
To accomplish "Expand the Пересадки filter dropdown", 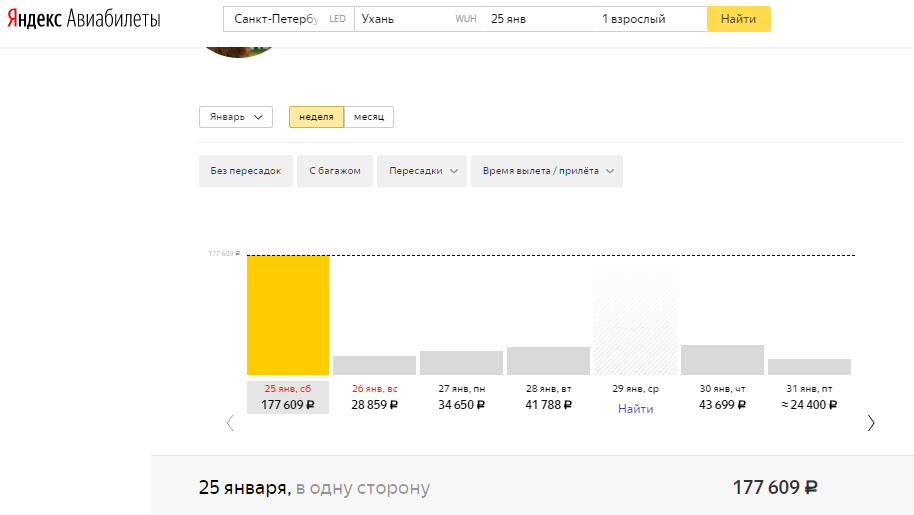I will [x=422, y=171].
